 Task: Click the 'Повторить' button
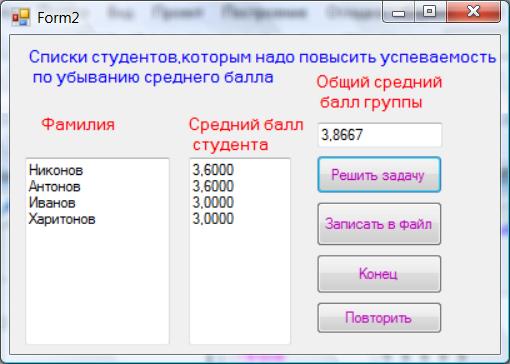[379, 318]
